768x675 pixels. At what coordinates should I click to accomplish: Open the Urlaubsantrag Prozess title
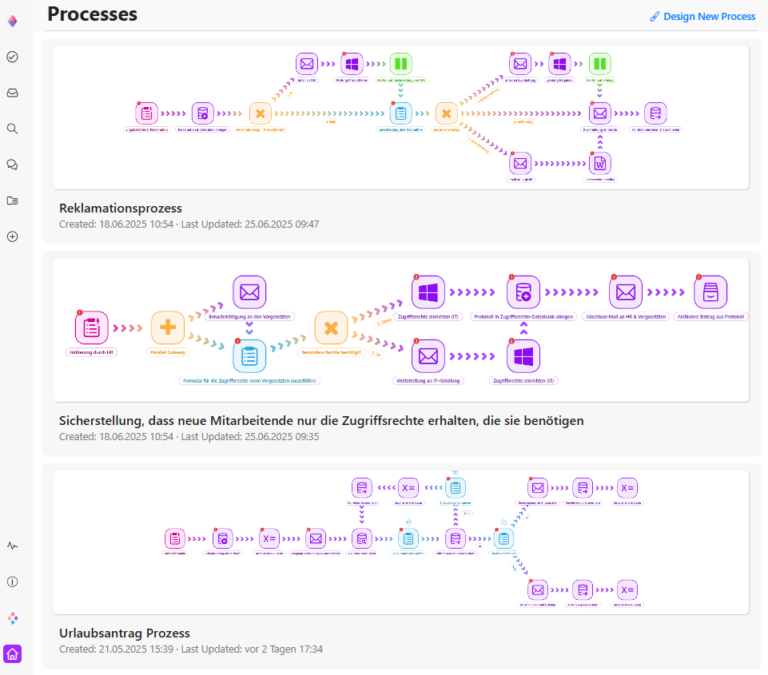coord(124,633)
